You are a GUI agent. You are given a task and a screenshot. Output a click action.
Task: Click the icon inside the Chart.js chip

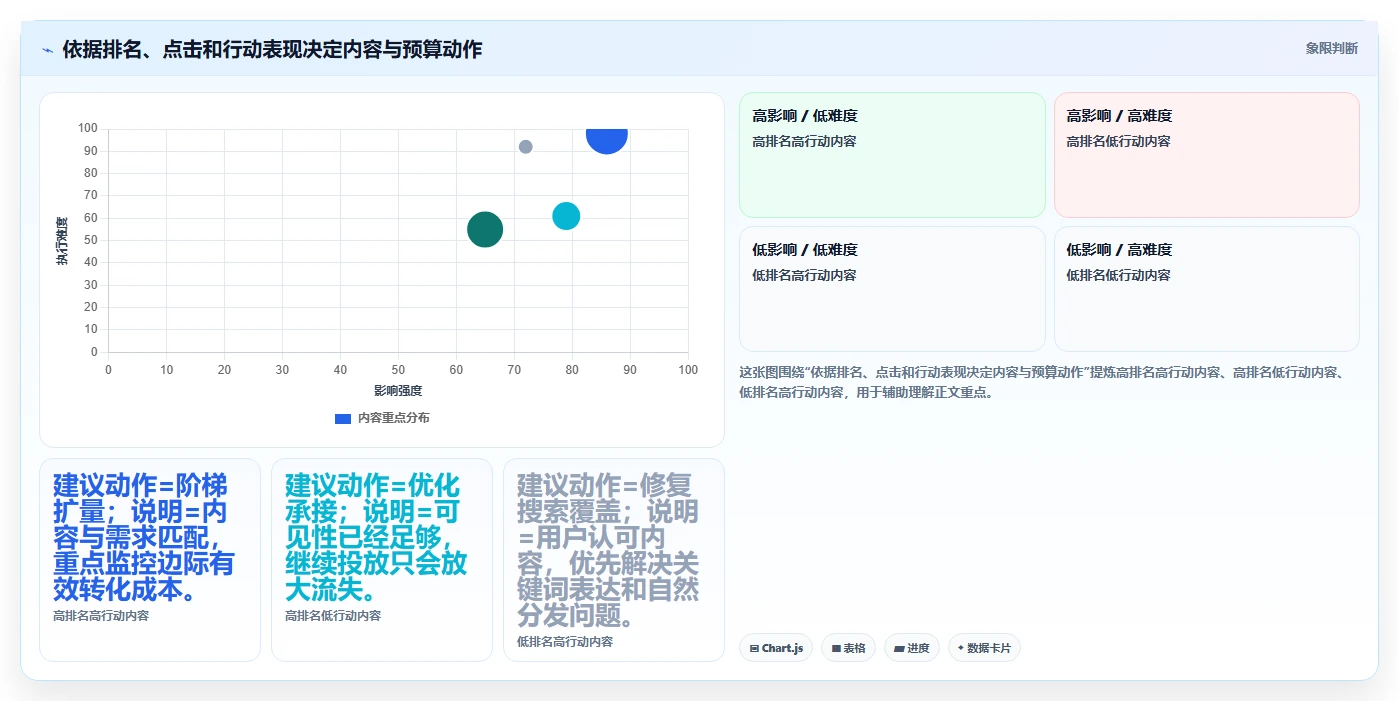tap(754, 649)
